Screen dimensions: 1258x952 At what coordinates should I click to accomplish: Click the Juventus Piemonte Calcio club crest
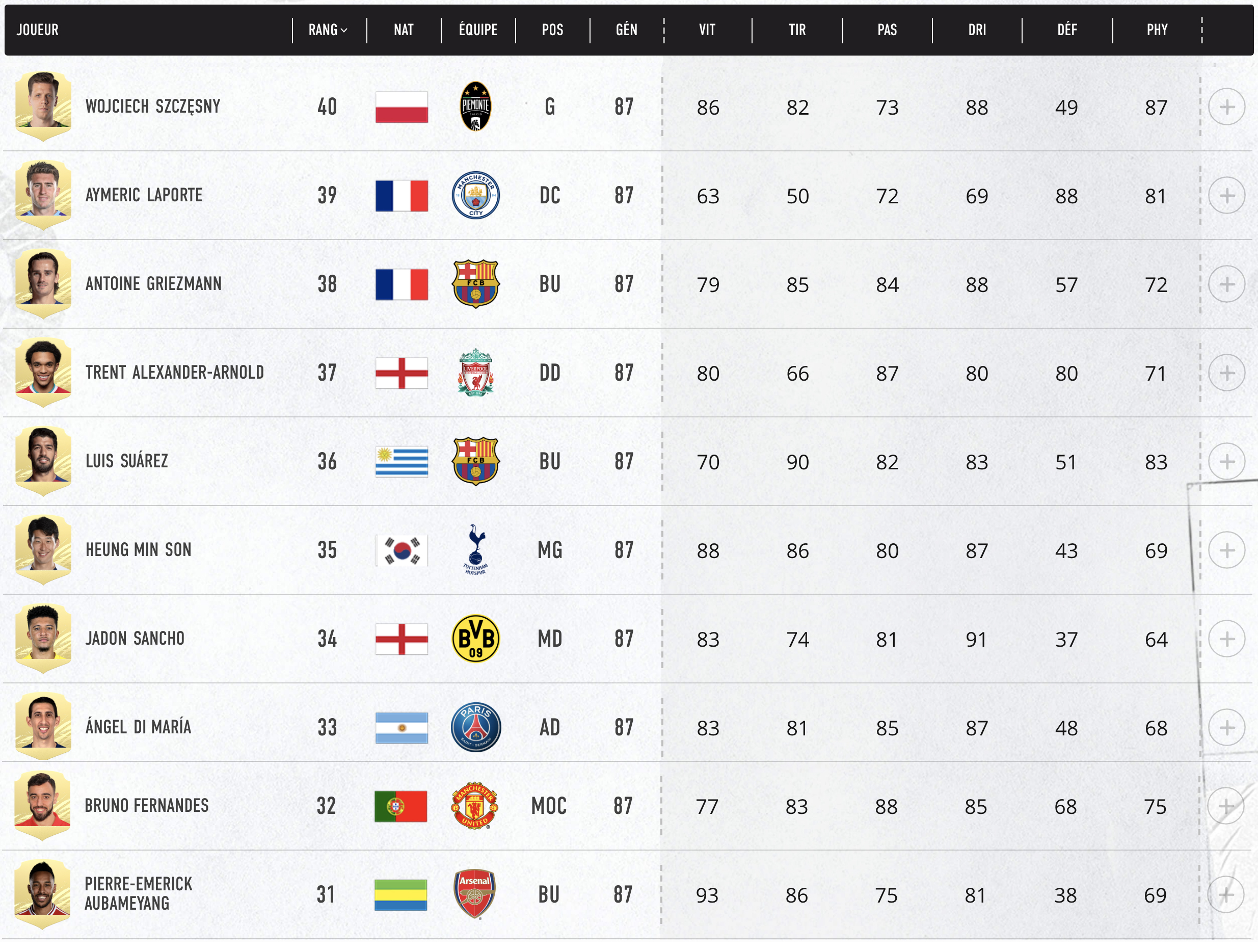tap(476, 107)
